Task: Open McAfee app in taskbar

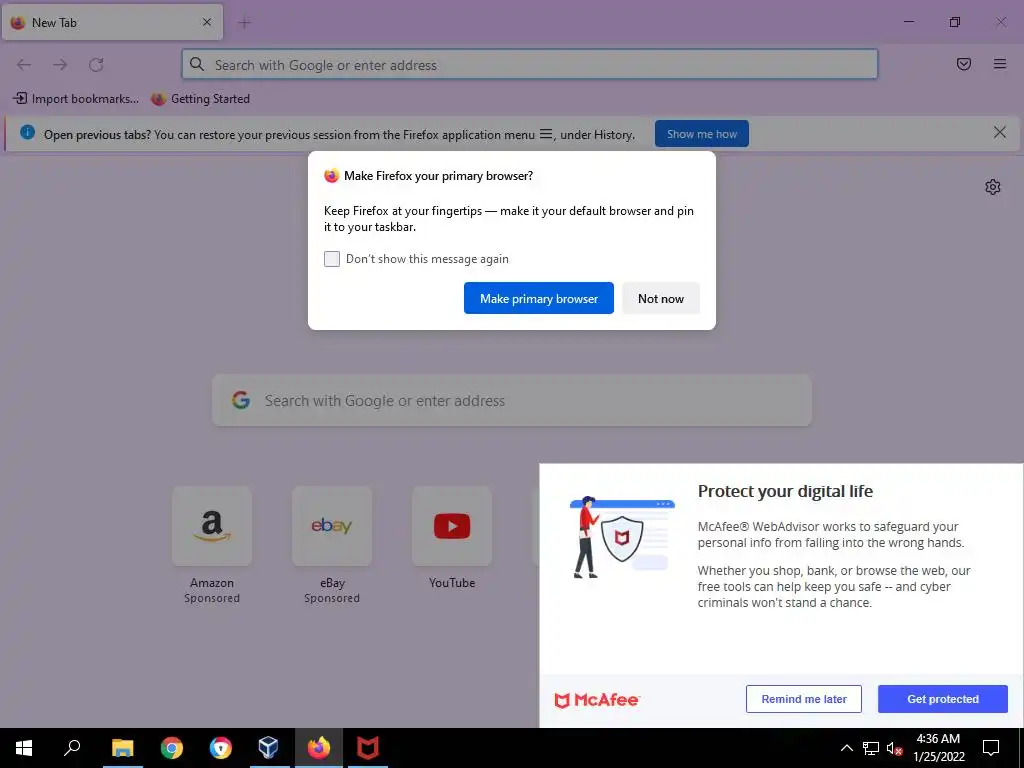Action: (368, 748)
